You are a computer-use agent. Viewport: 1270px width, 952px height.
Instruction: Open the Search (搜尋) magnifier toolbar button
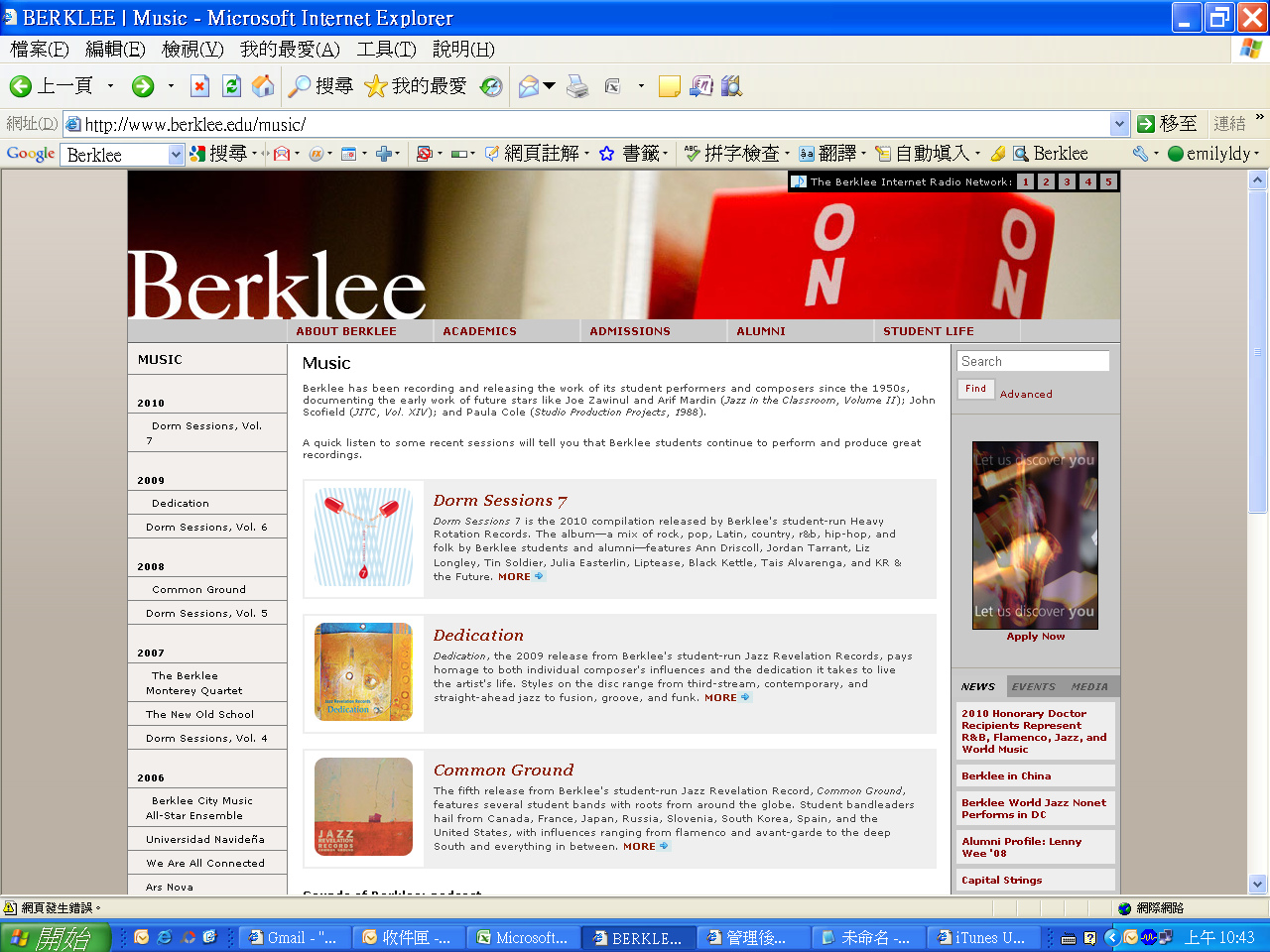[320, 87]
